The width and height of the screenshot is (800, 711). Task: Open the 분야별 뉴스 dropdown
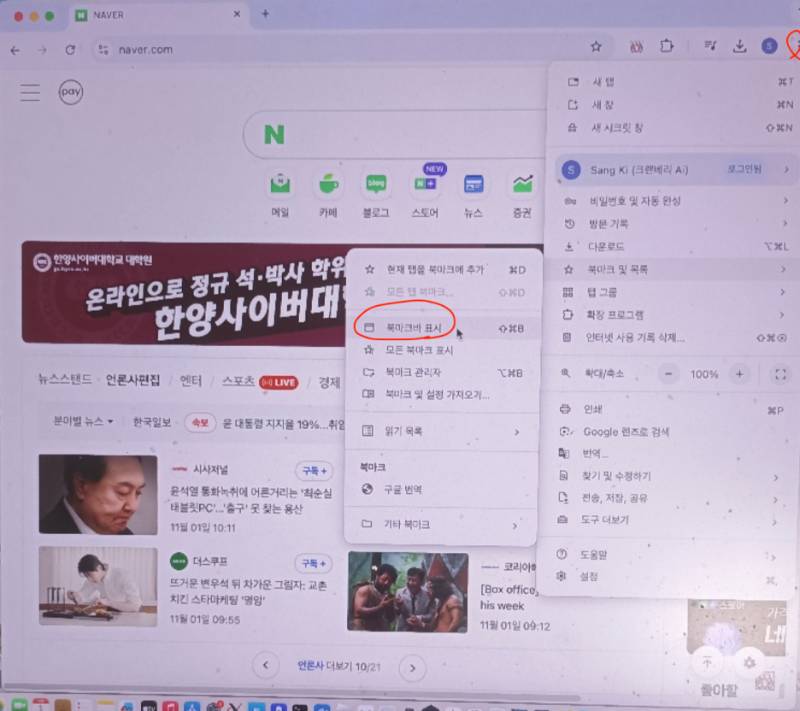point(83,422)
